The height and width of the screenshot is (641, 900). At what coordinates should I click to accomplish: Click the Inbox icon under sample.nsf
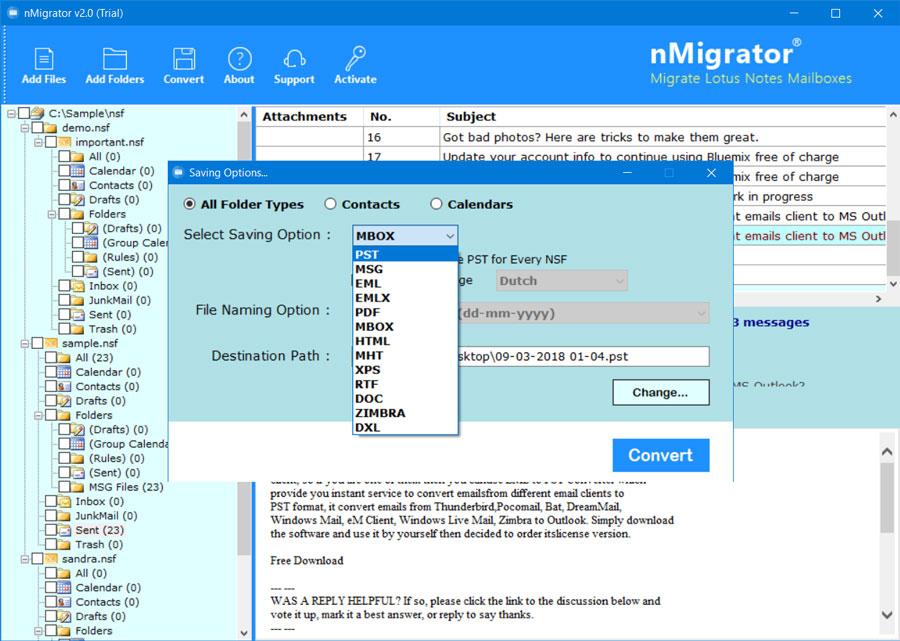(x=64, y=502)
